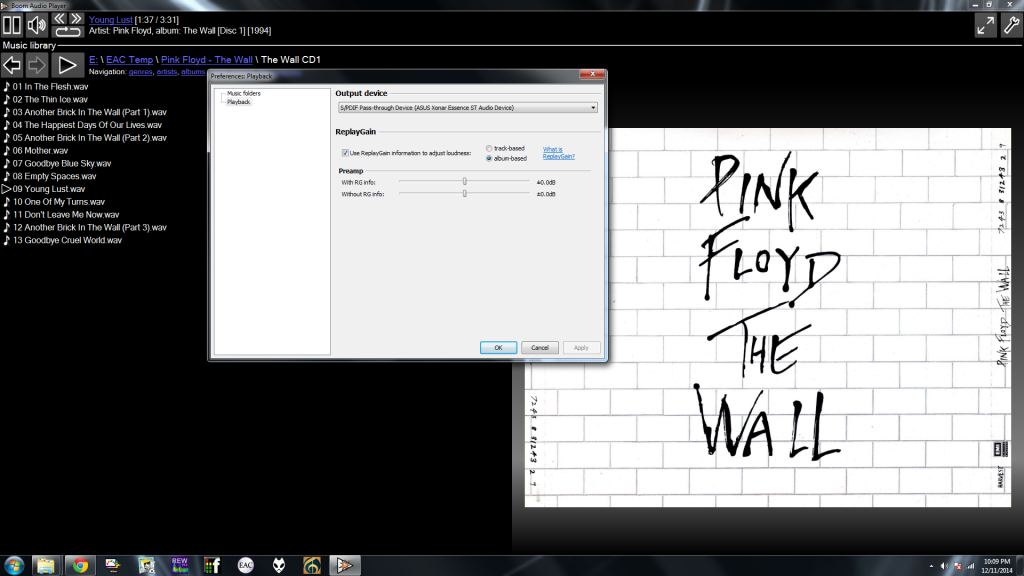Click the With RG info preamp slider
Image resolution: width=1024 pixels, height=576 pixels.
coord(464,181)
